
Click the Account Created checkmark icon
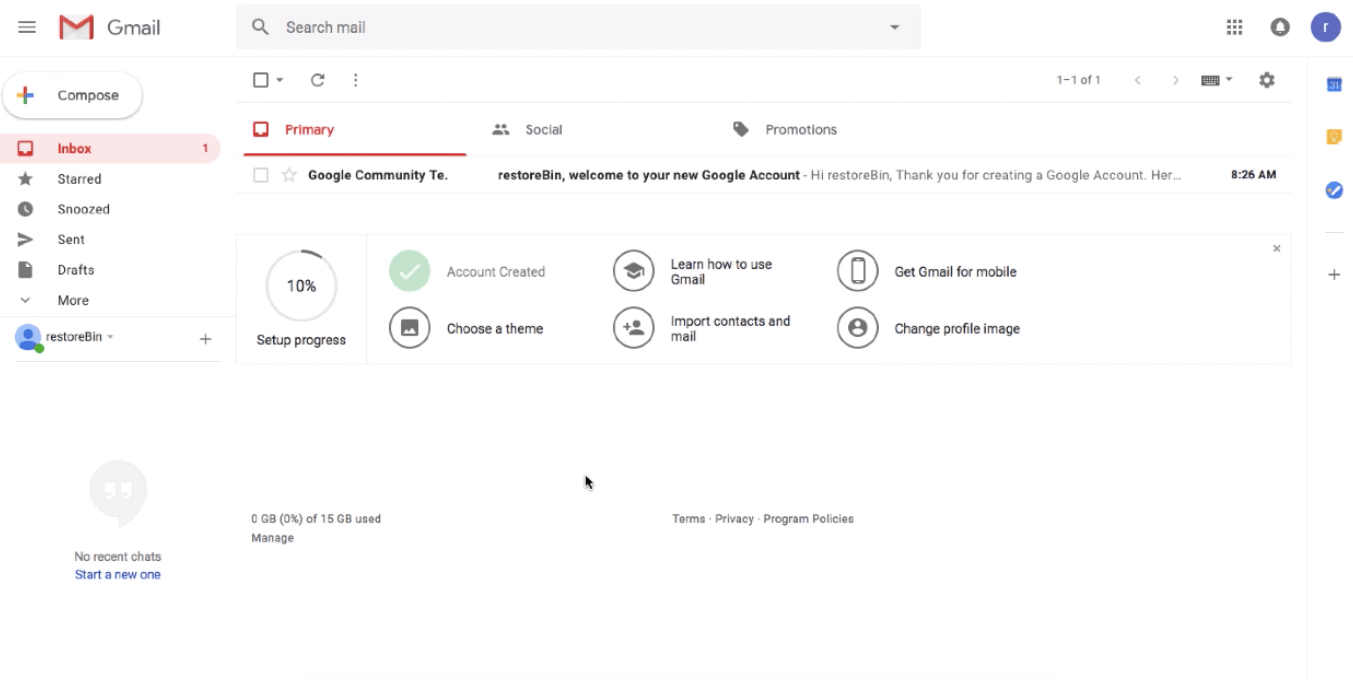pos(409,271)
